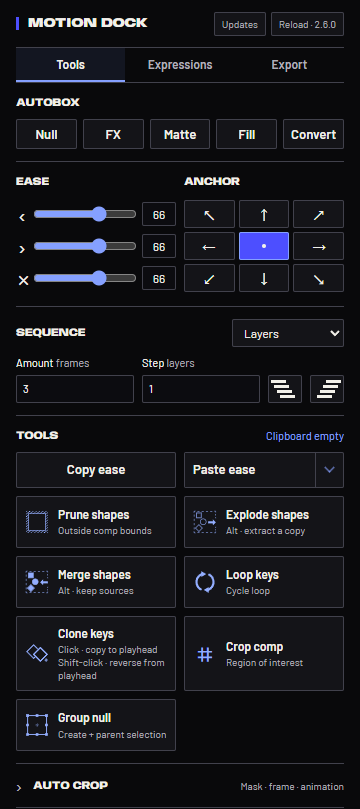Click the Paste ease button
Image resolution: width=360 pixels, height=809 pixels.
pyautogui.click(x=250, y=470)
